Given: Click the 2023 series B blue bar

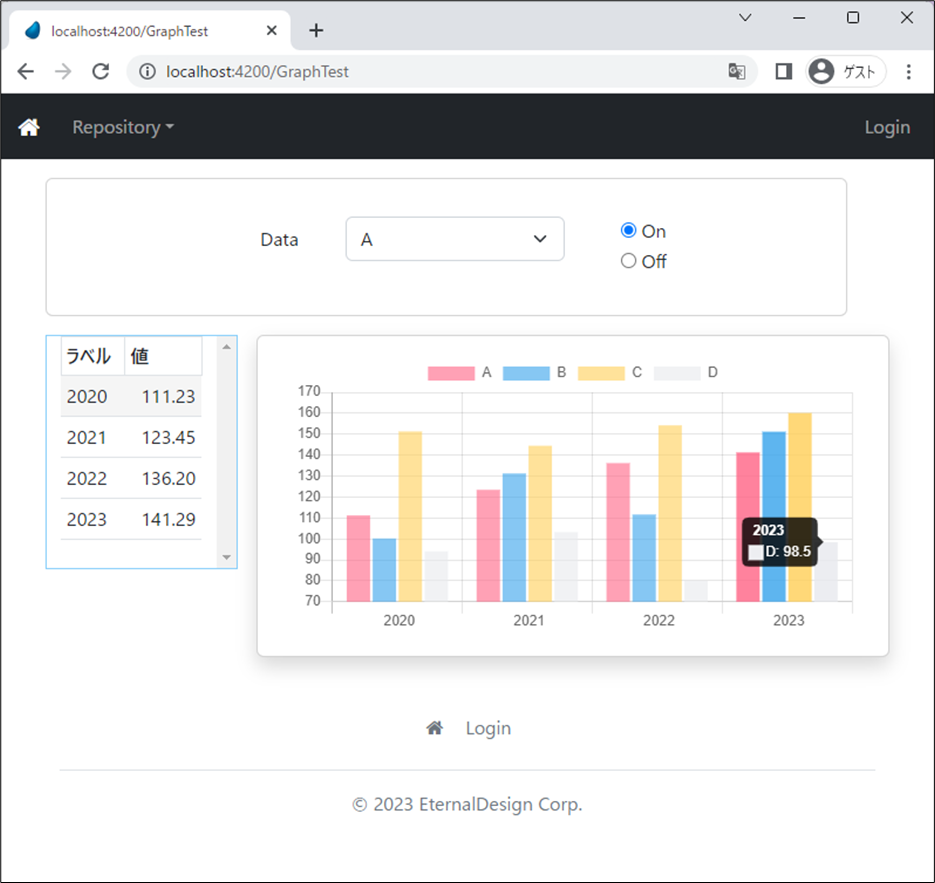Looking at the screenshot, I should pos(774,477).
